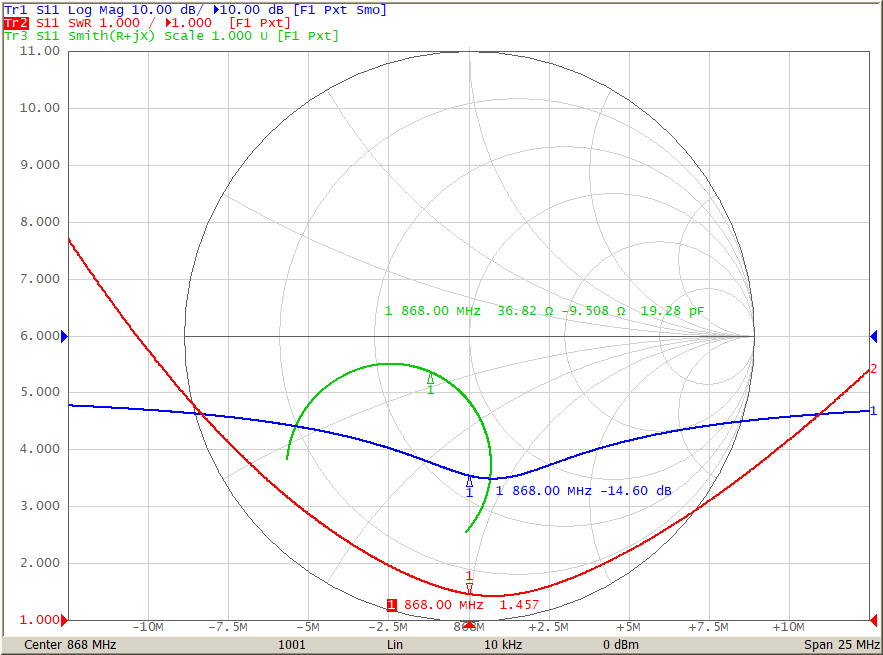
Task: Open the Lin sweep type selector
Action: point(394,645)
